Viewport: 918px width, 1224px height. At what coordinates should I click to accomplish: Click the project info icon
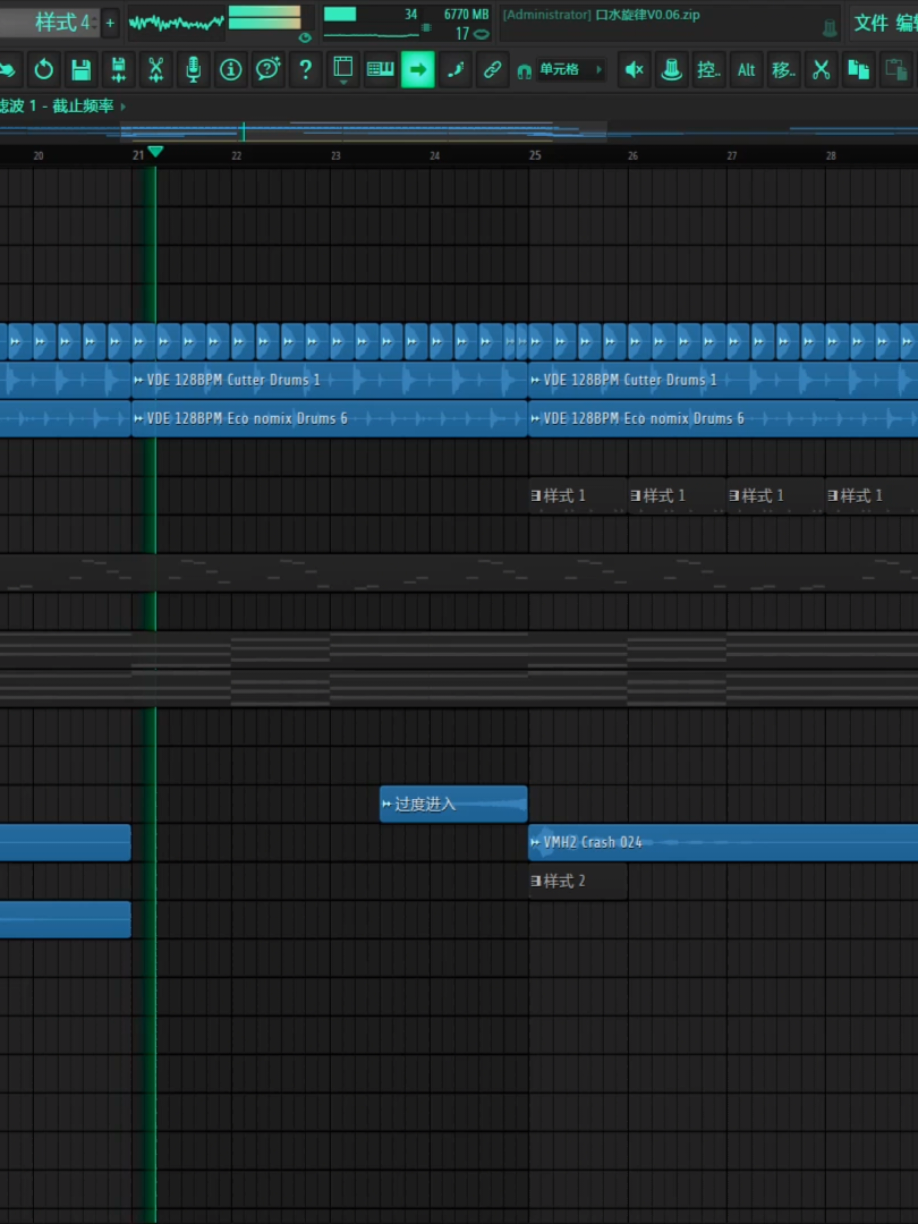click(x=231, y=69)
